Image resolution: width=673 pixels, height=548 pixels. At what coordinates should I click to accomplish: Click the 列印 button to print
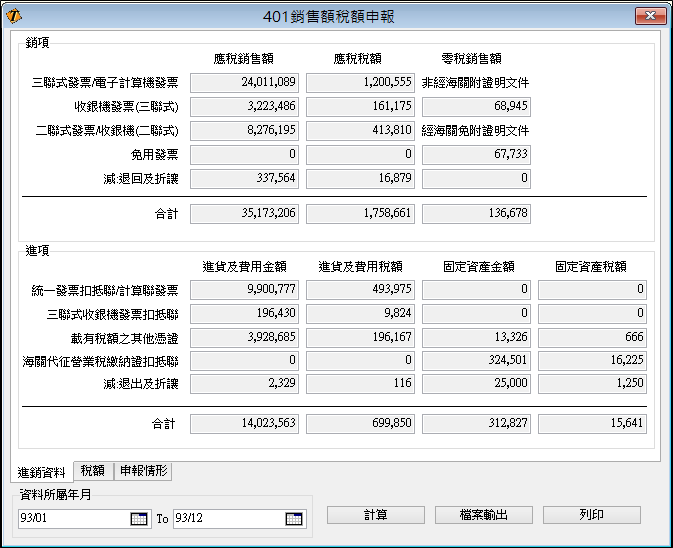[591, 515]
